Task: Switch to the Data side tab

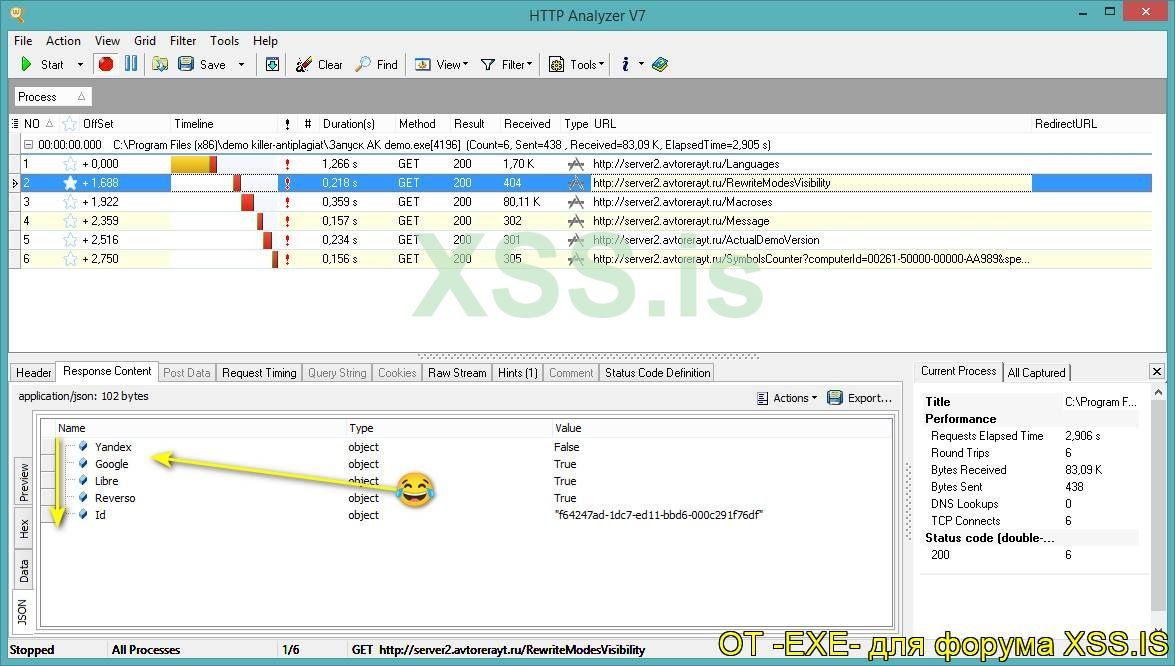Action: click(24, 571)
